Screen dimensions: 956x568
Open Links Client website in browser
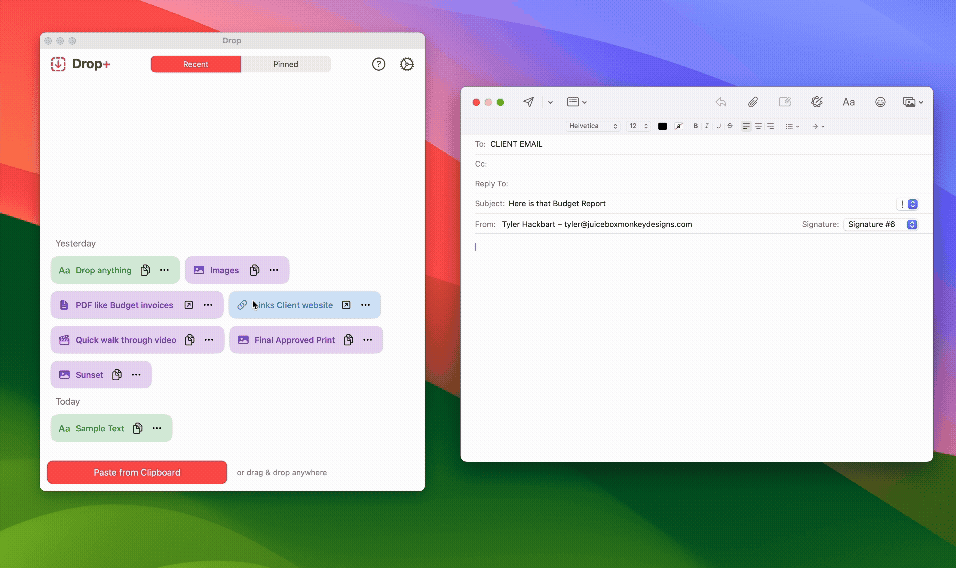point(346,305)
